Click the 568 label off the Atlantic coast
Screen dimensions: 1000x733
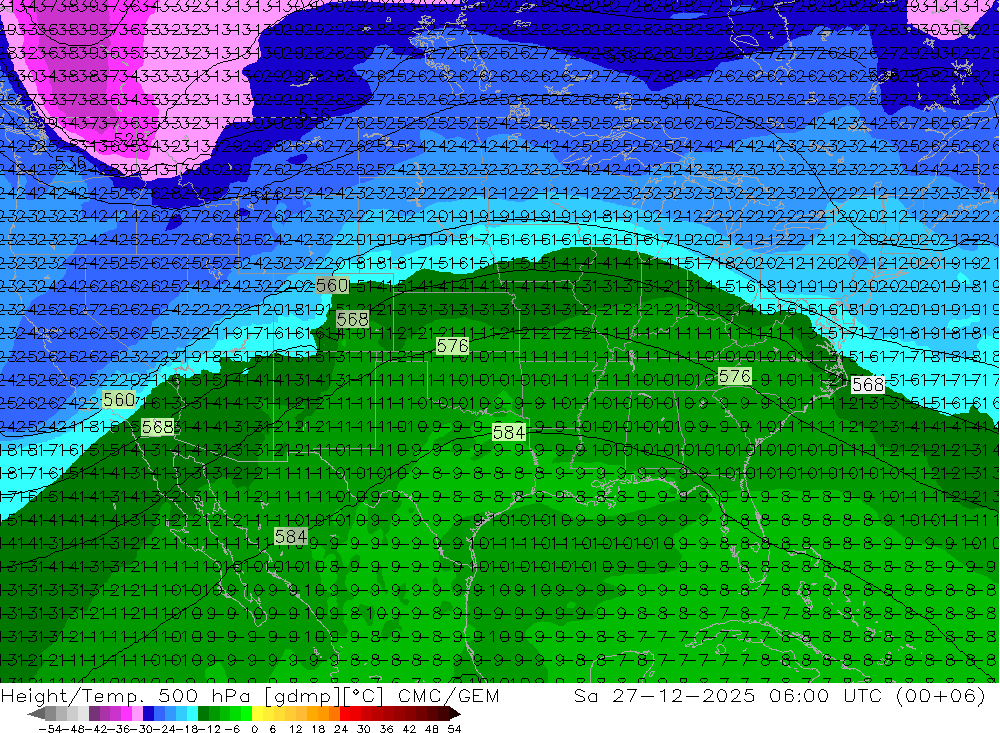click(x=868, y=385)
